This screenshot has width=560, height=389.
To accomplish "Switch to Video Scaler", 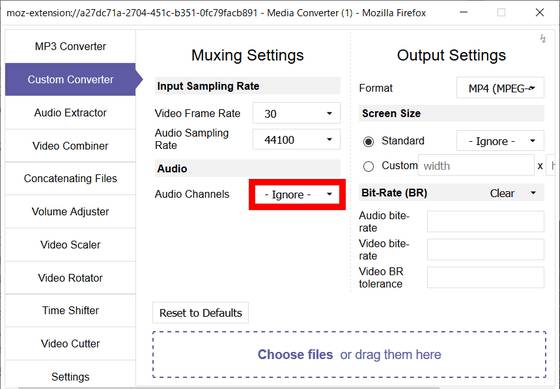I will pos(70,245).
